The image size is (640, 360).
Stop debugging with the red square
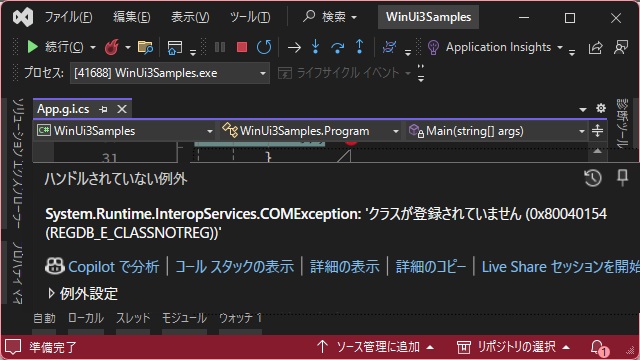click(x=242, y=47)
